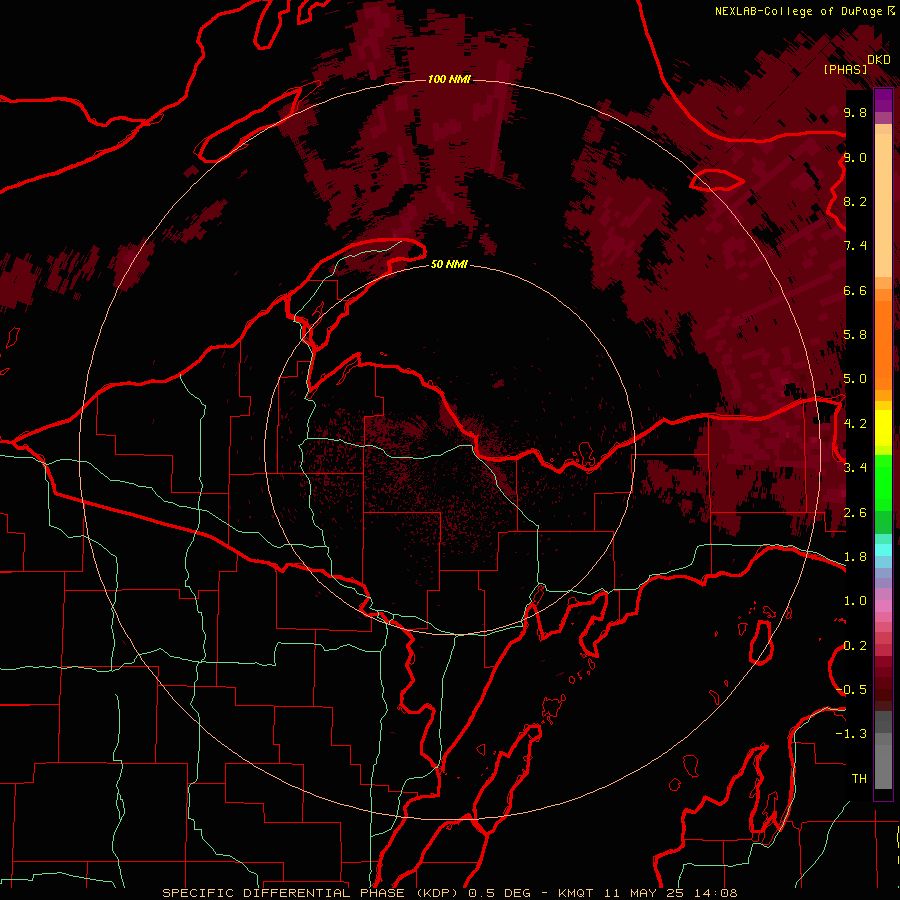The height and width of the screenshot is (900, 900).
Task: Pick the cyan band of the color scale
Action: coord(883,549)
